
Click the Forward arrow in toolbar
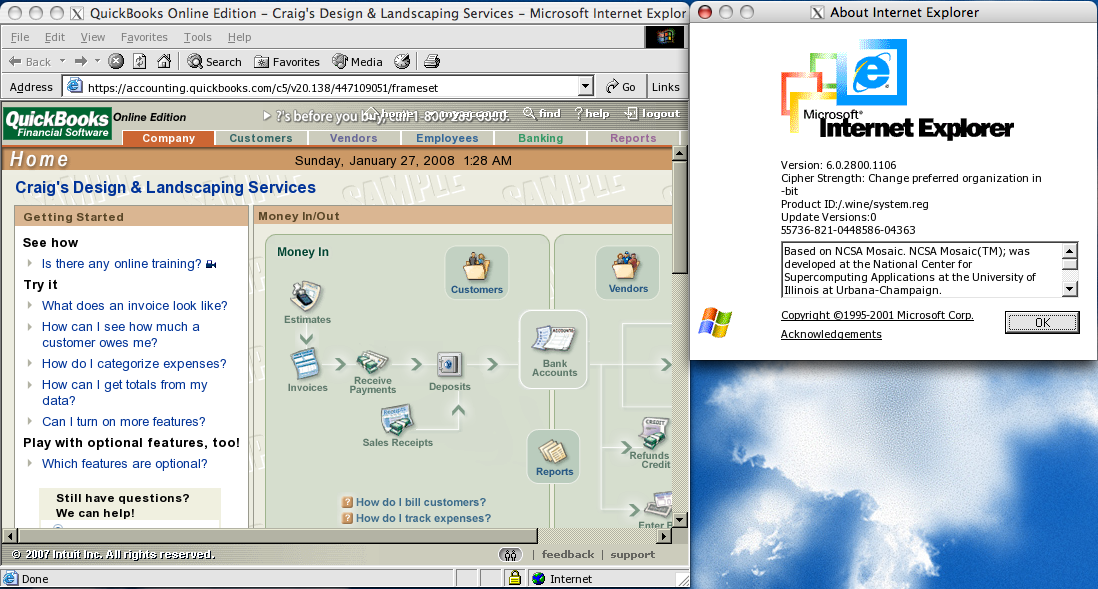81,62
